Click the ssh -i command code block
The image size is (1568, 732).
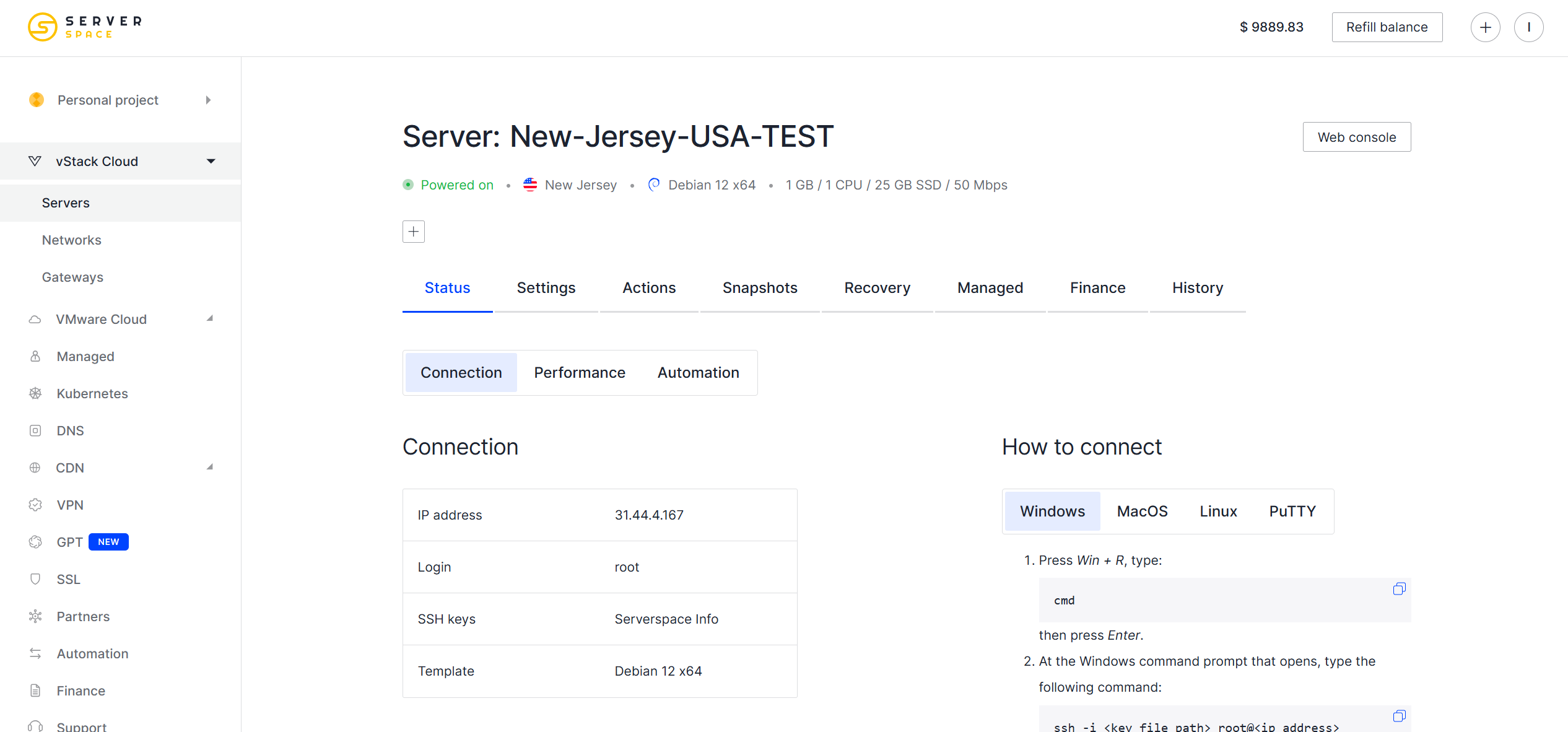(1224, 720)
